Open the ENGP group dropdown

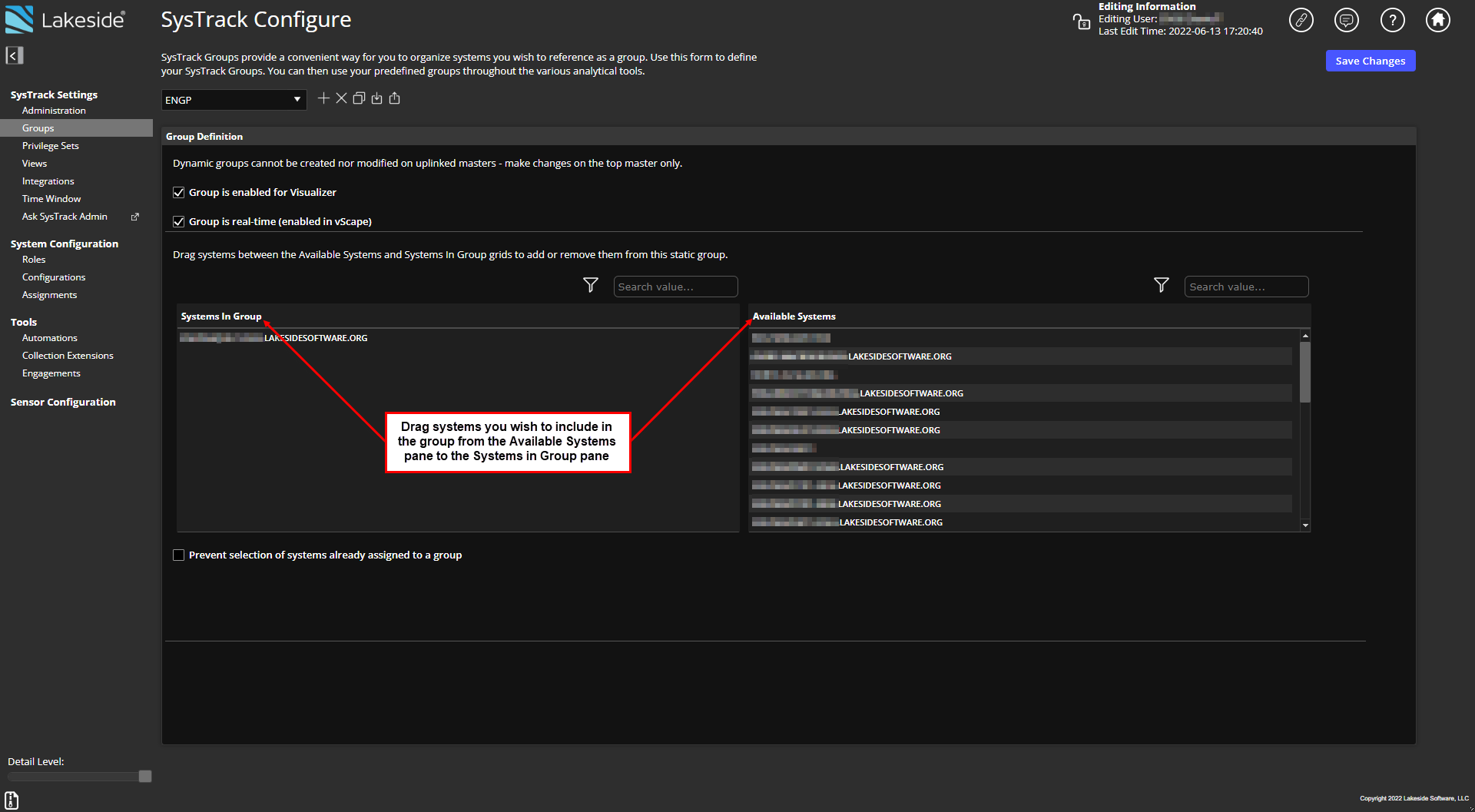234,100
